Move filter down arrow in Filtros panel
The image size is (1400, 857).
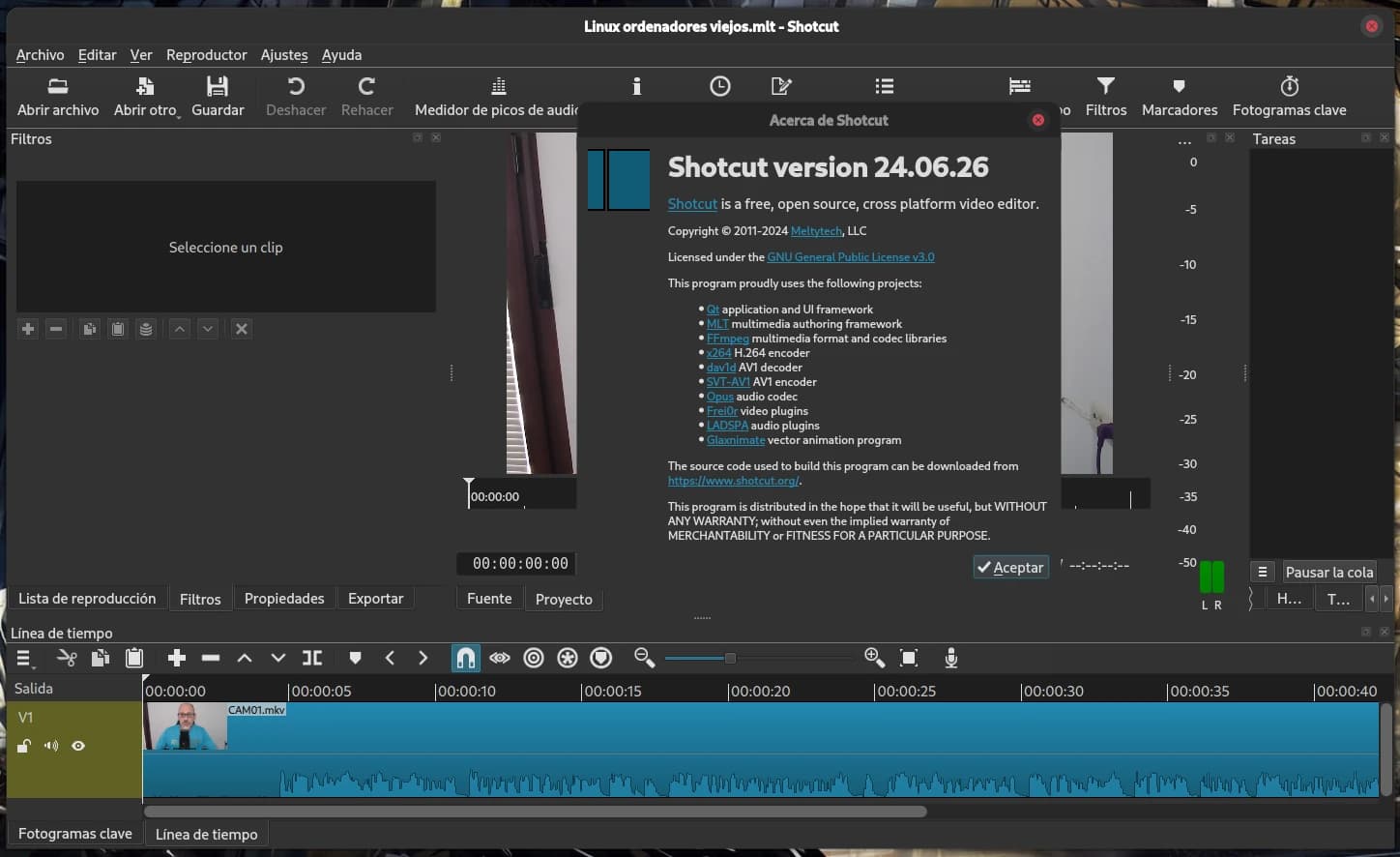[x=208, y=329]
